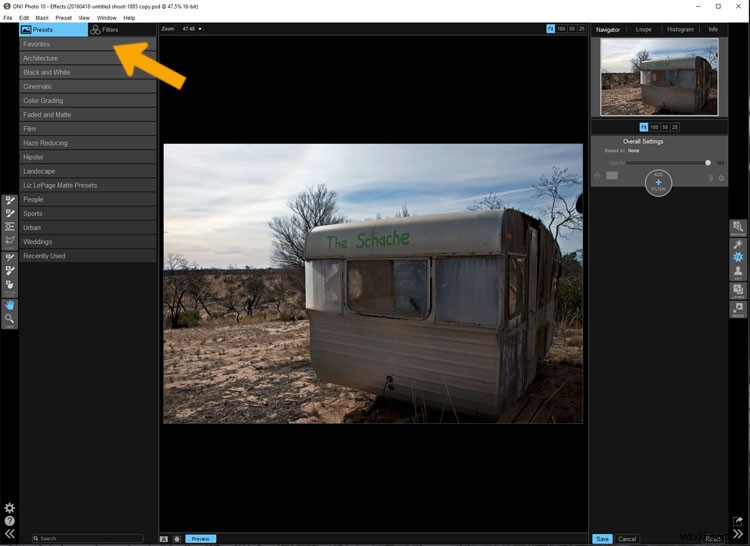Open the Zoom percentage dropdown
The height and width of the screenshot is (546, 750).
(x=192, y=29)
